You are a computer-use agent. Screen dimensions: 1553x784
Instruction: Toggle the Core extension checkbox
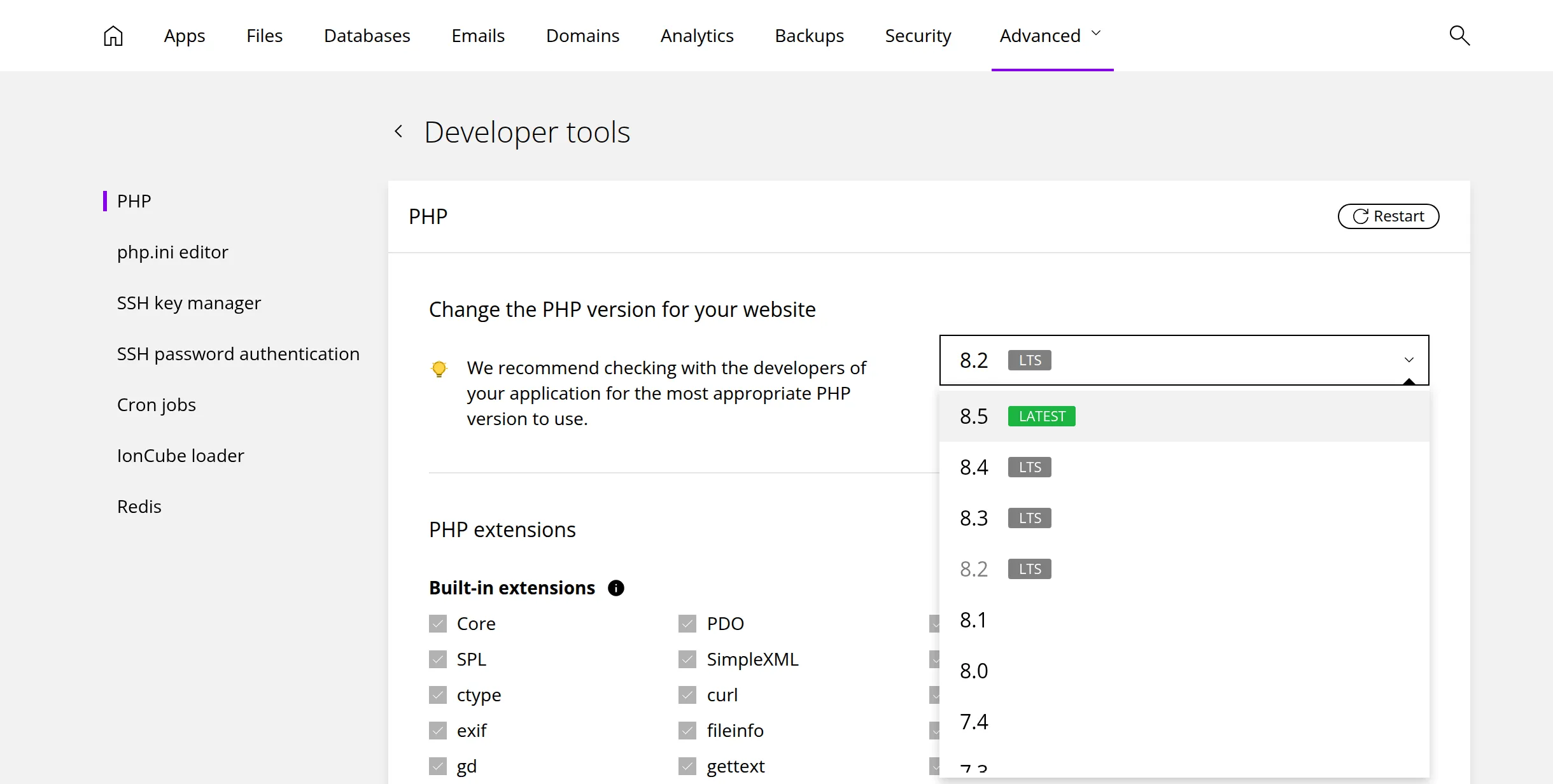point(438,624)
